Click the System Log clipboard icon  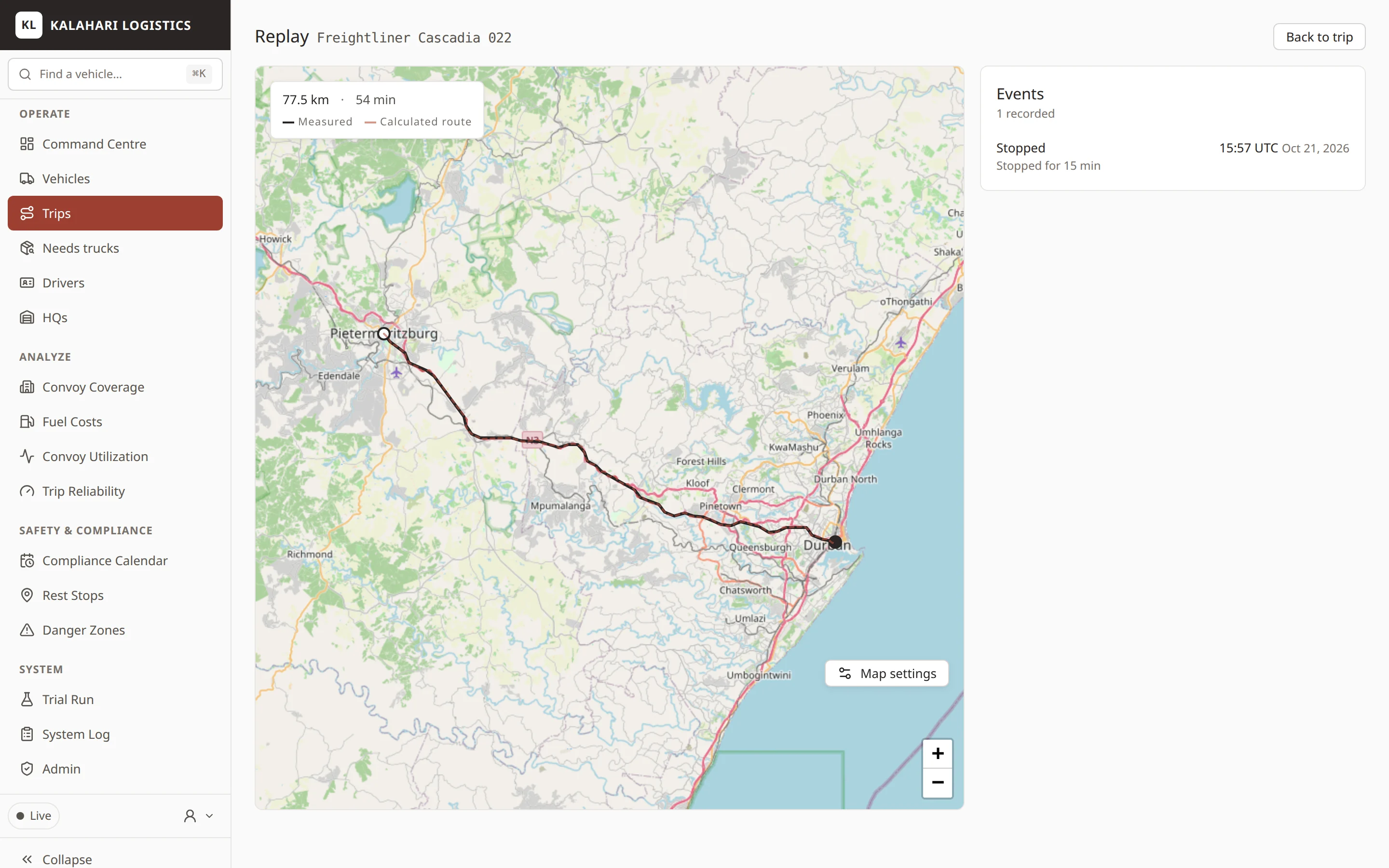point(27,734)
